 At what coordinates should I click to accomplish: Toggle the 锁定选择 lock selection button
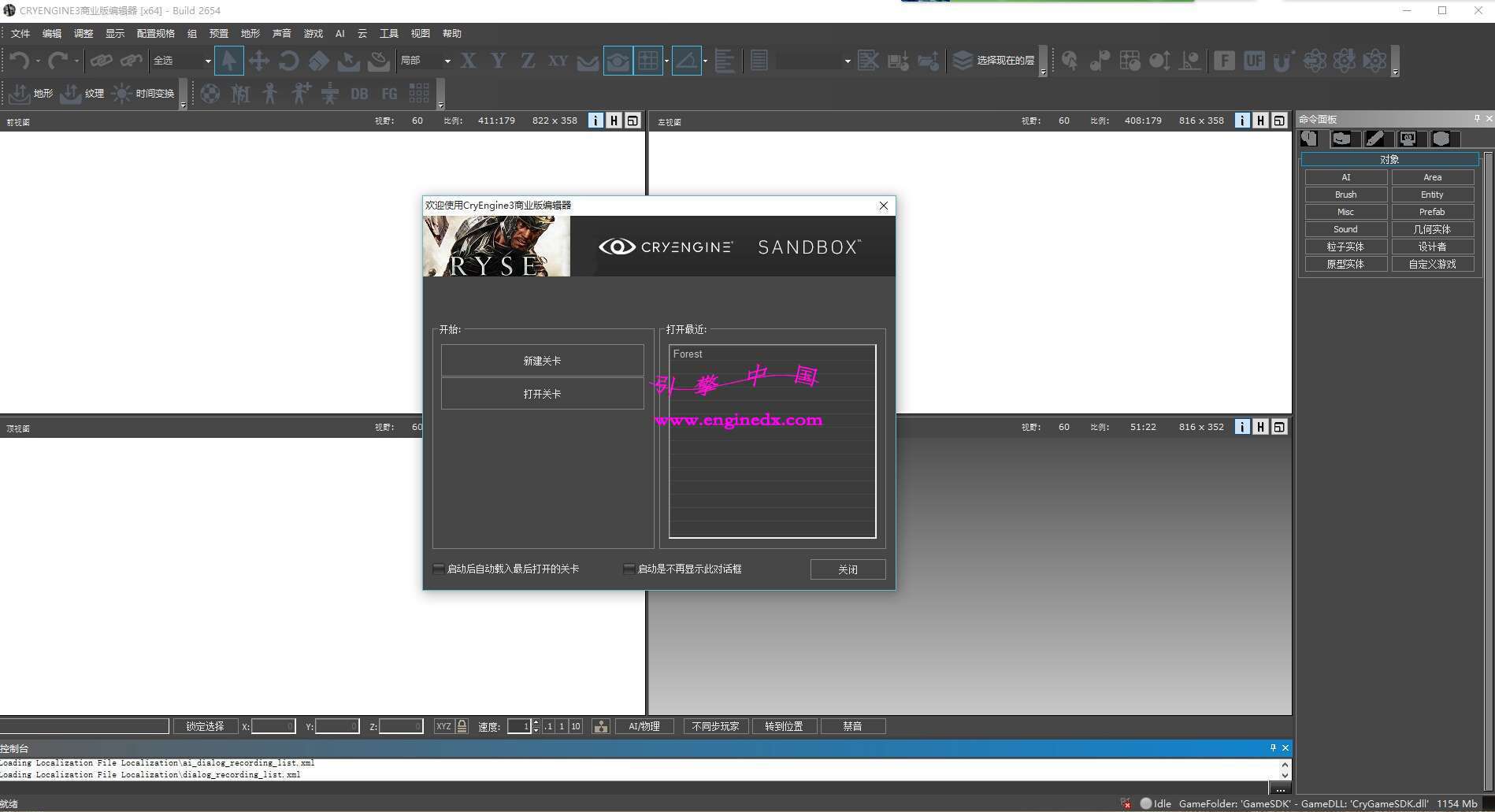(x=205, y=726)
